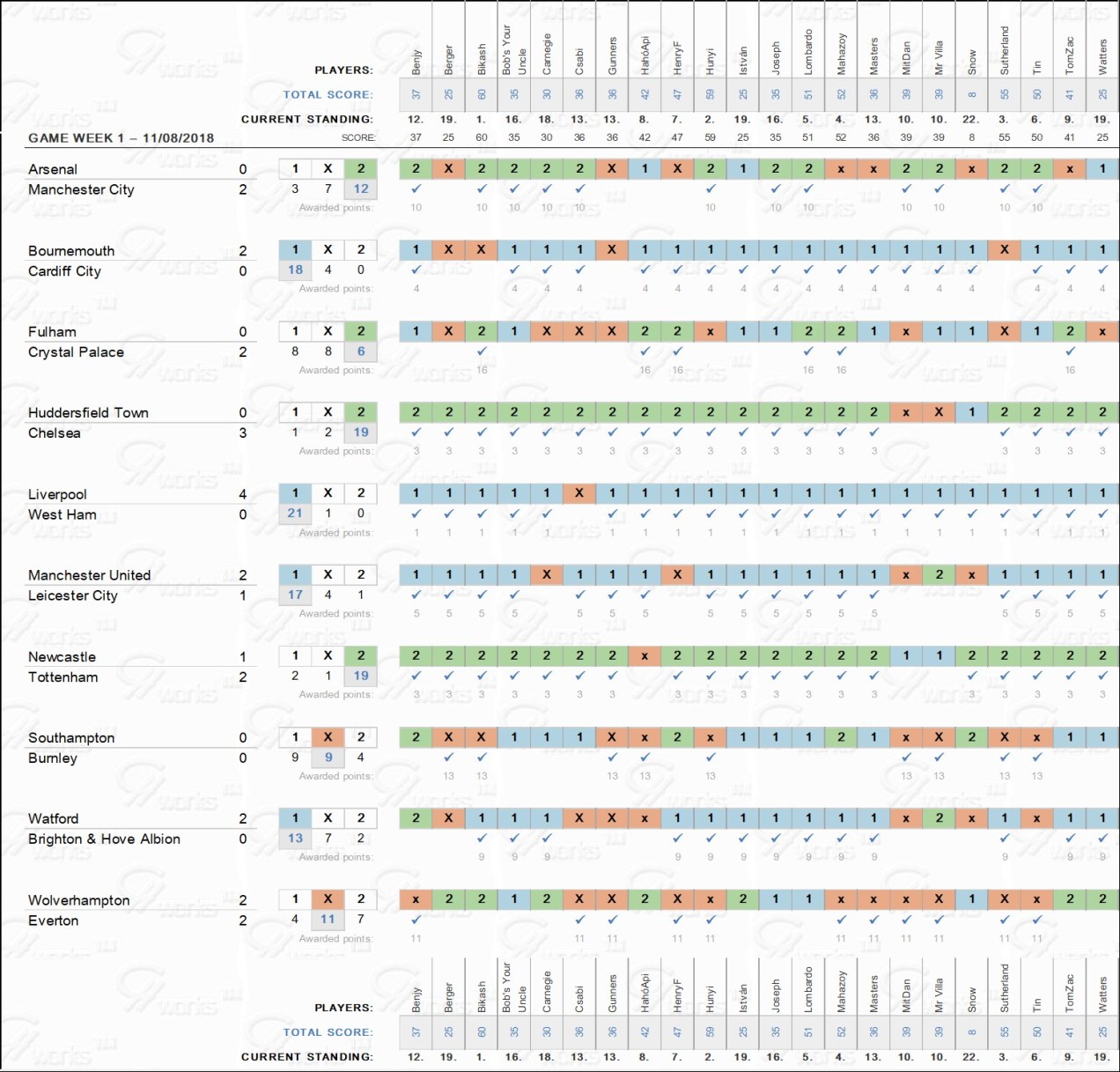The image size is (1120, 1072).
Task: Click the green 2 result header for Fulham match
Action: [x=361, y=331]
